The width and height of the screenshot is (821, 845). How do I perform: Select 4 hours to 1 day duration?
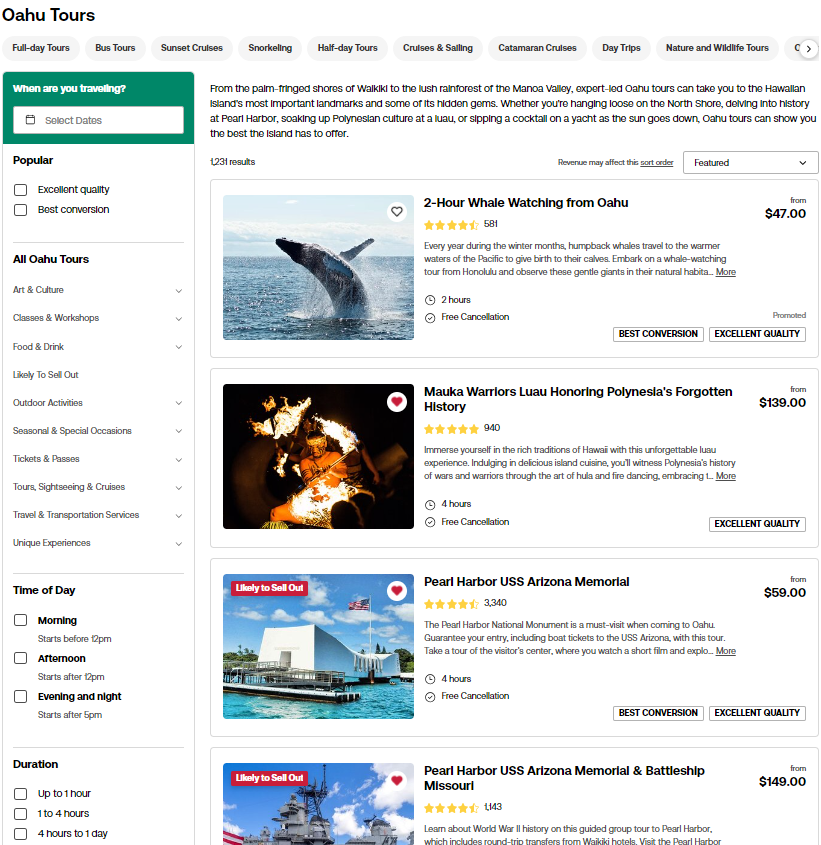coord(20,834)
